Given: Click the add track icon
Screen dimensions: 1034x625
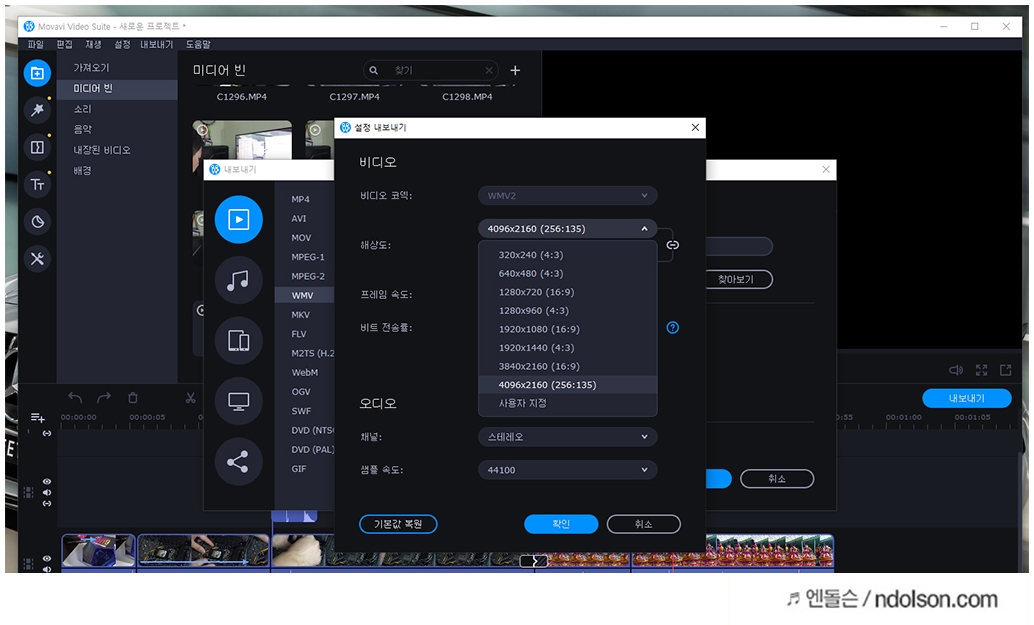Looking at the screenshot, I should point(38,417).
